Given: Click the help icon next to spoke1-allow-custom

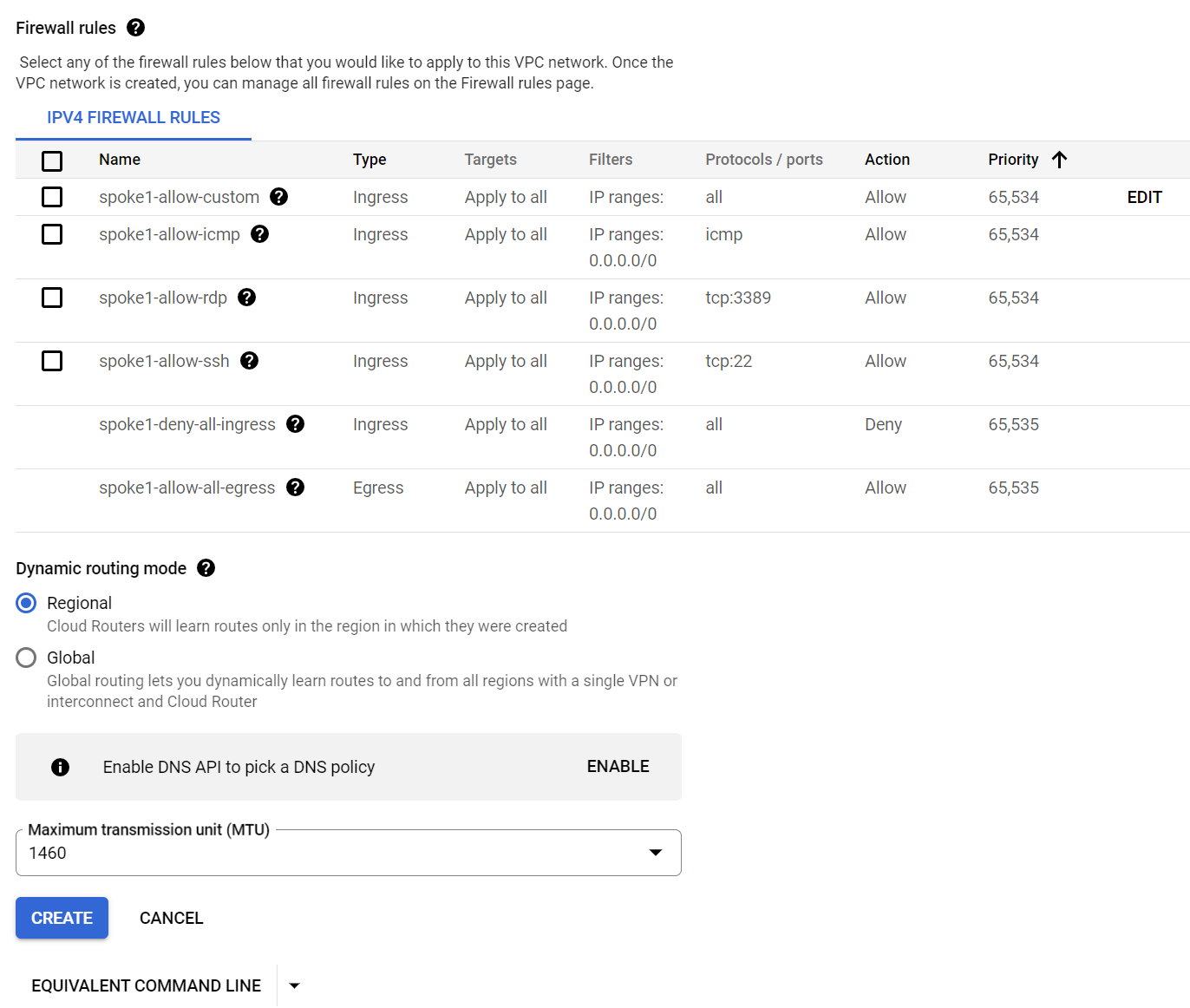Looking at the screenshot, I should tap(278, 197).
